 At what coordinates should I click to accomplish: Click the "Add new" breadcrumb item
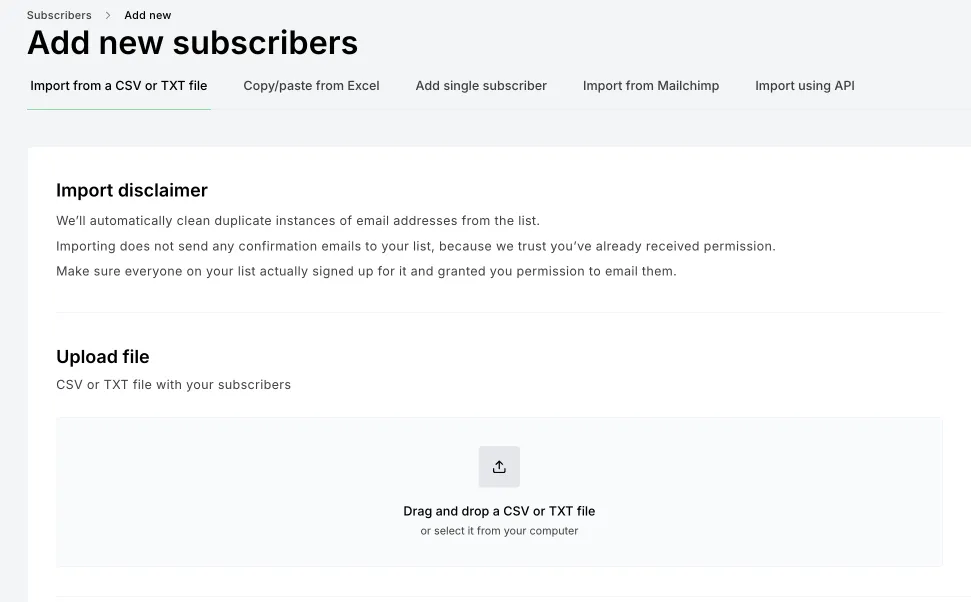point(148,16)
